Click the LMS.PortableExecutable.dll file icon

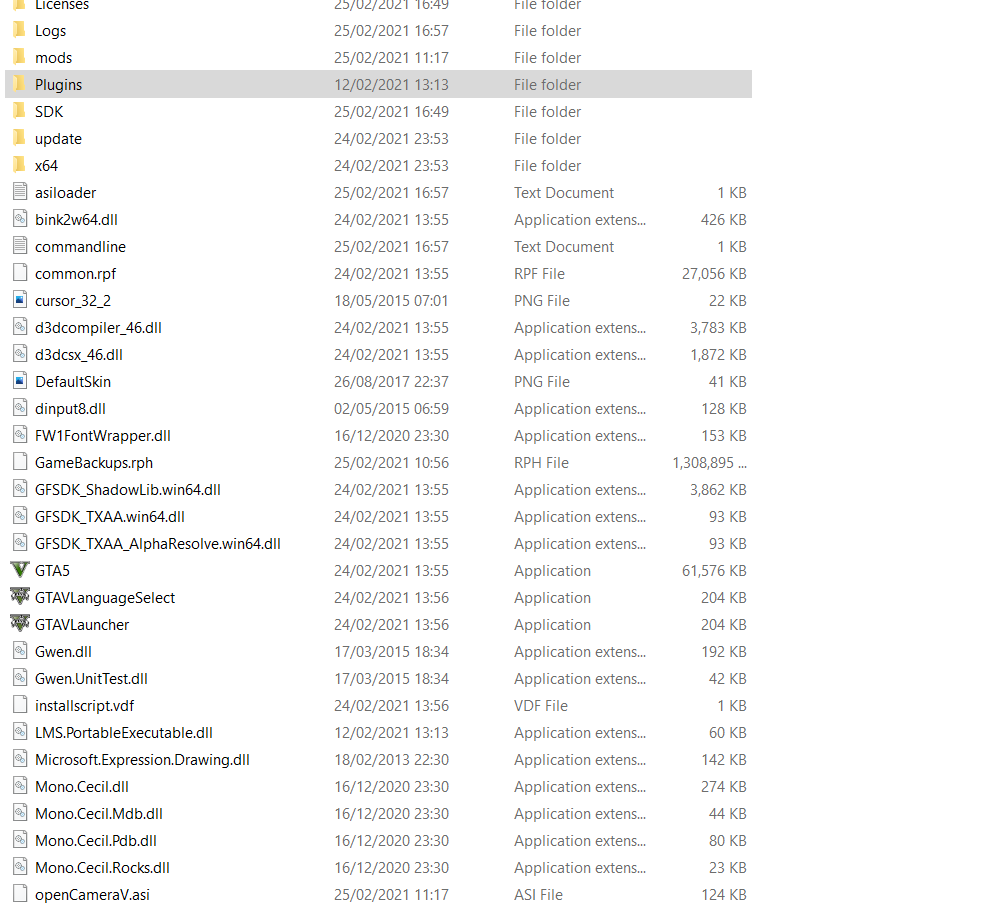[20, 732]
